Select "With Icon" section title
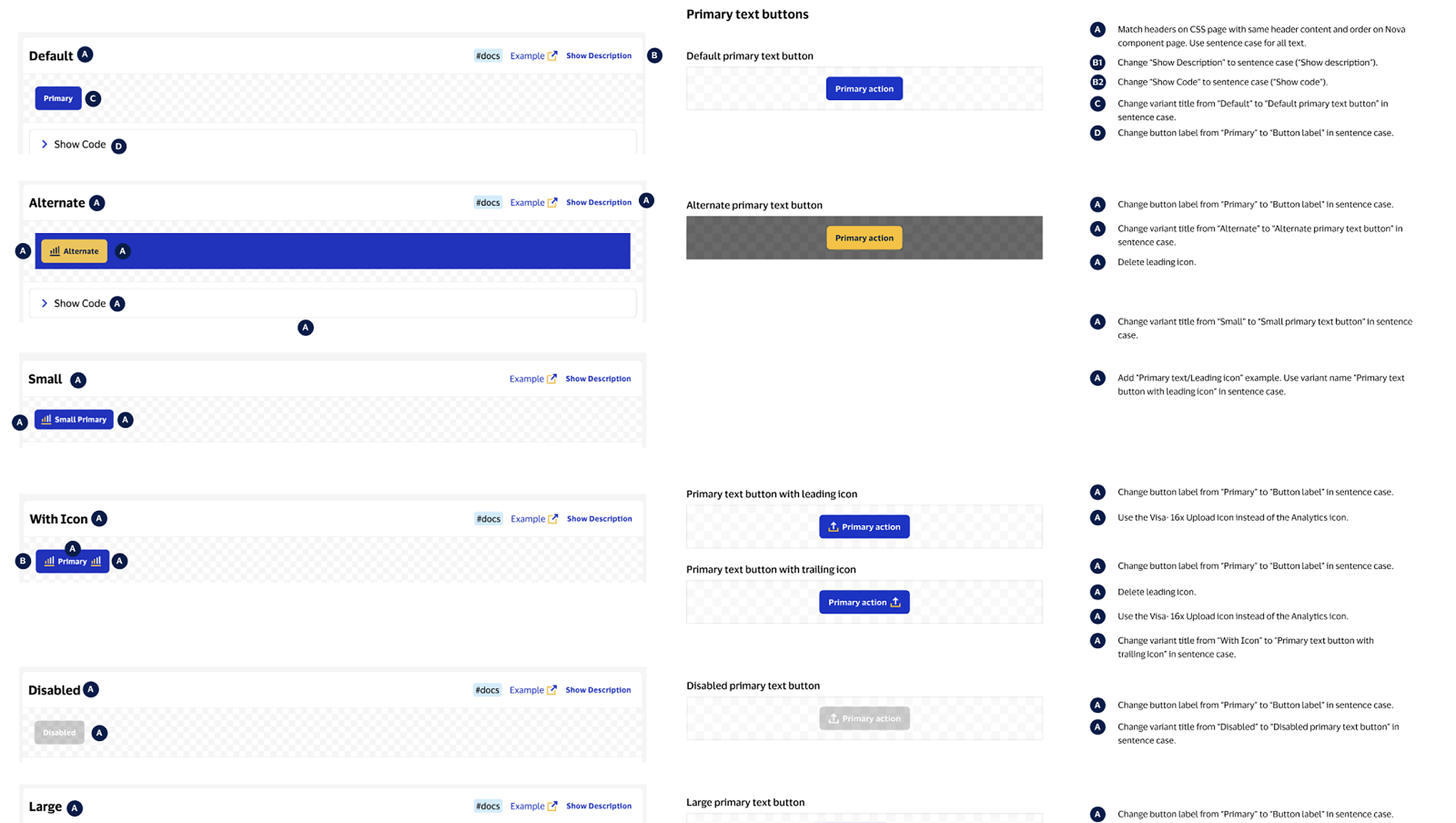The image size is (1456, 823). pos(58,519)
